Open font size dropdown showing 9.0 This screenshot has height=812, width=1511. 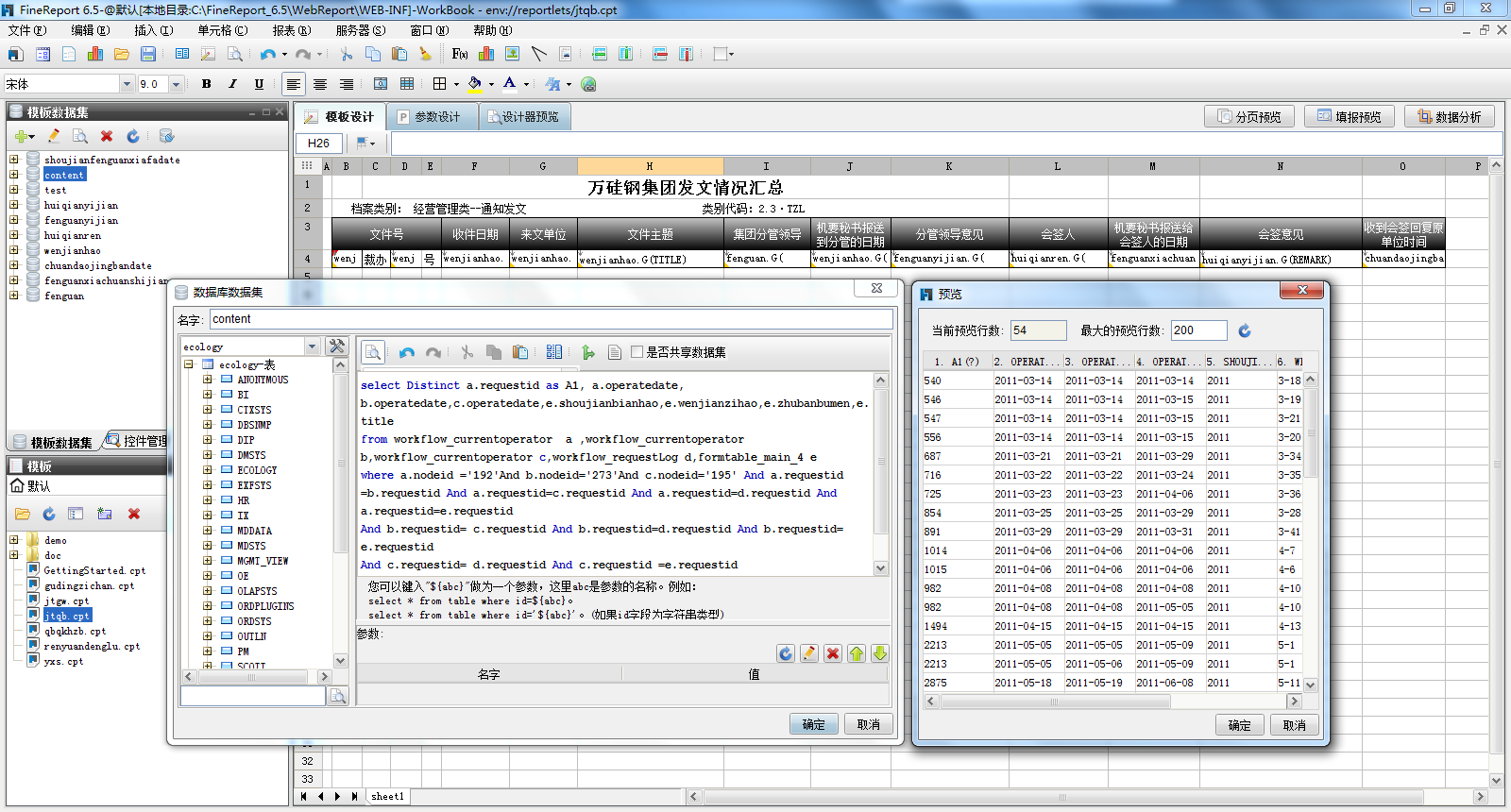pyautogui.click(x=176, y=84)
